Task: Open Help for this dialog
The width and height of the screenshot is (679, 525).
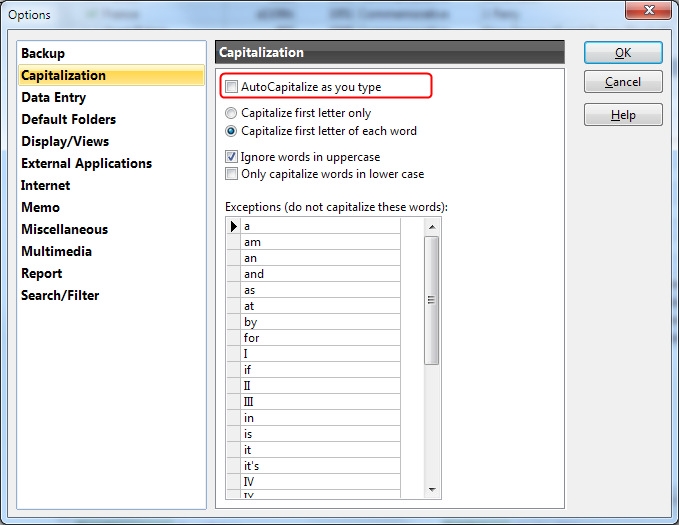Action: pyautogui.click(x=623, y=115)
